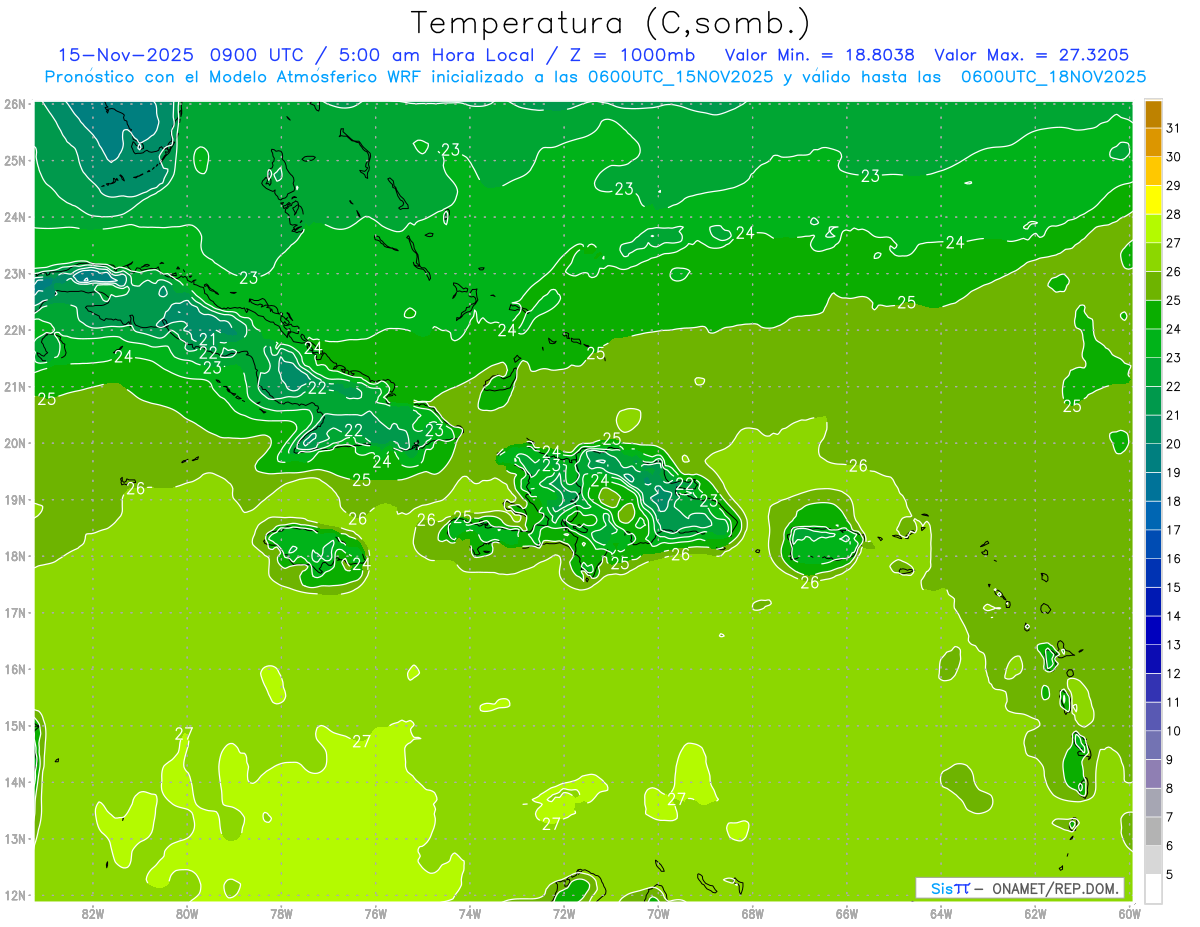Click the teal legend swatch between 19 and 20
Image resolution: width=1200 pixels, height=927 pixels.
pos(1153,458)
